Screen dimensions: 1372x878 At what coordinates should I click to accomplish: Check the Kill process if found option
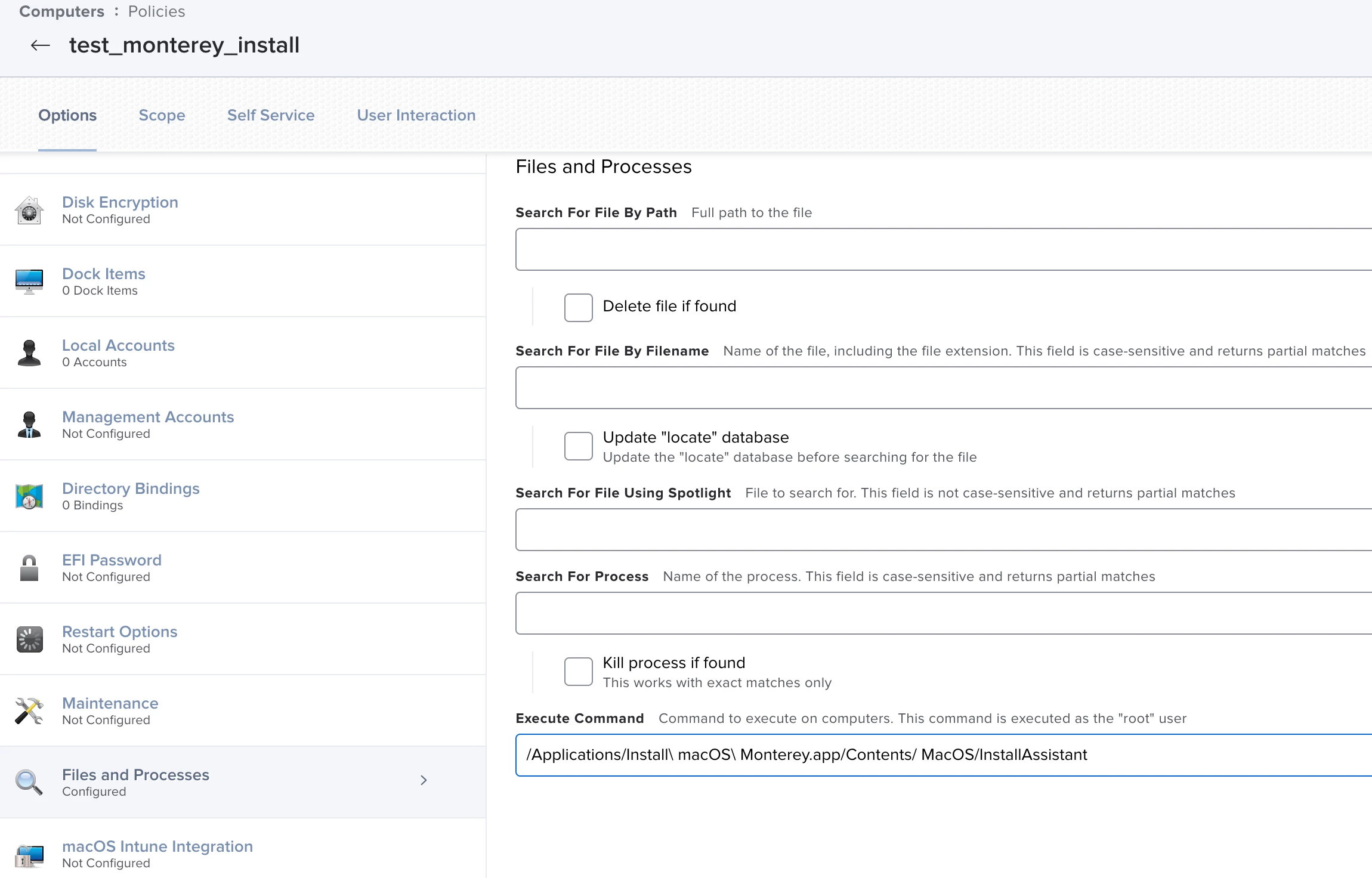click(579, 672)
